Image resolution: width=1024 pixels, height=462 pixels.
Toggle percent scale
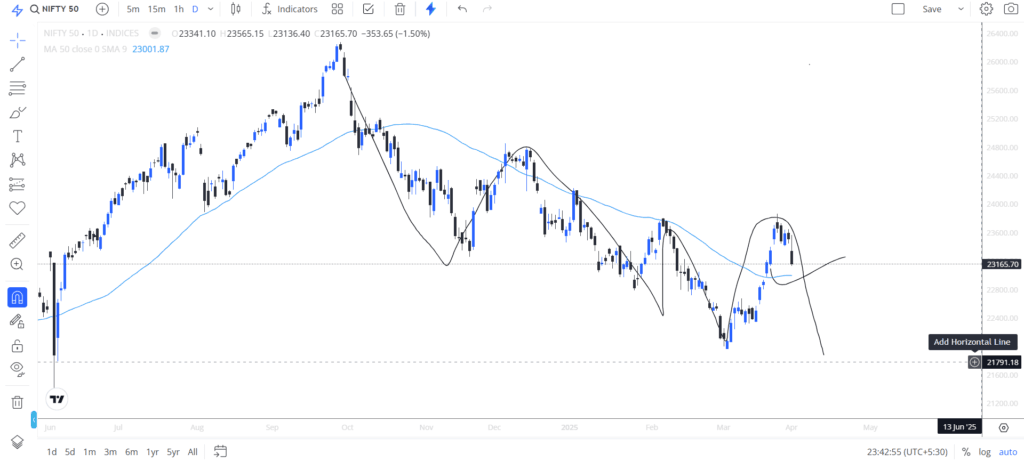click(966, 452)
